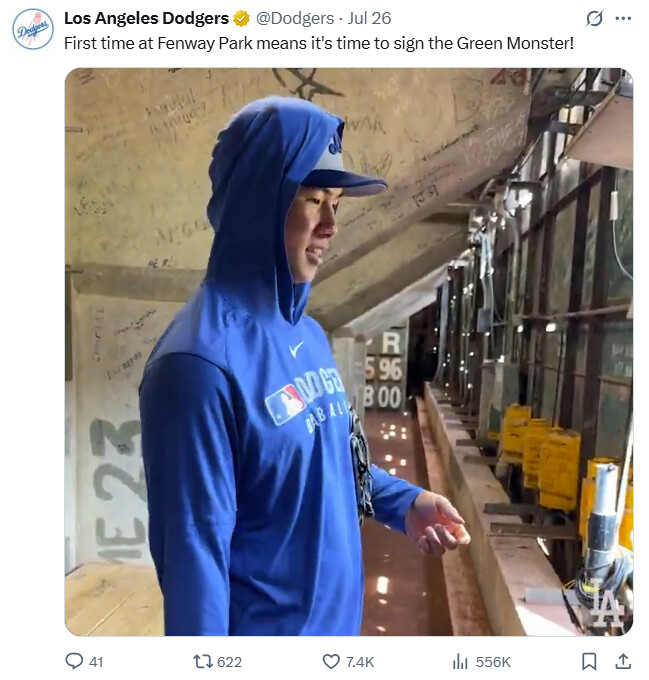This screenshot has height=680, width=649.
Task: View the 41 replies count
Action: (96, 662)
